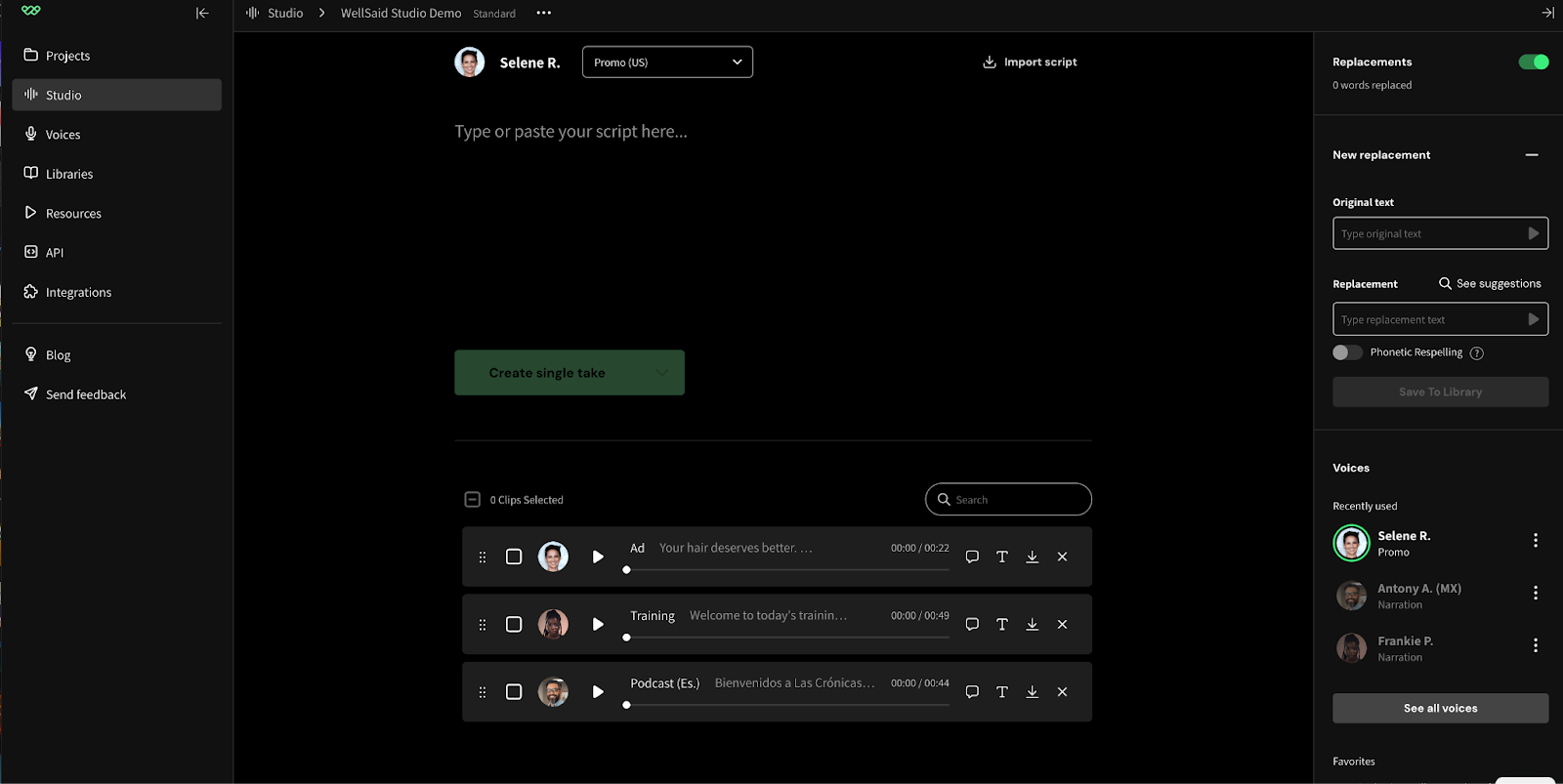
Task: Collapse the right side panel
Action: coord(1547,13)
